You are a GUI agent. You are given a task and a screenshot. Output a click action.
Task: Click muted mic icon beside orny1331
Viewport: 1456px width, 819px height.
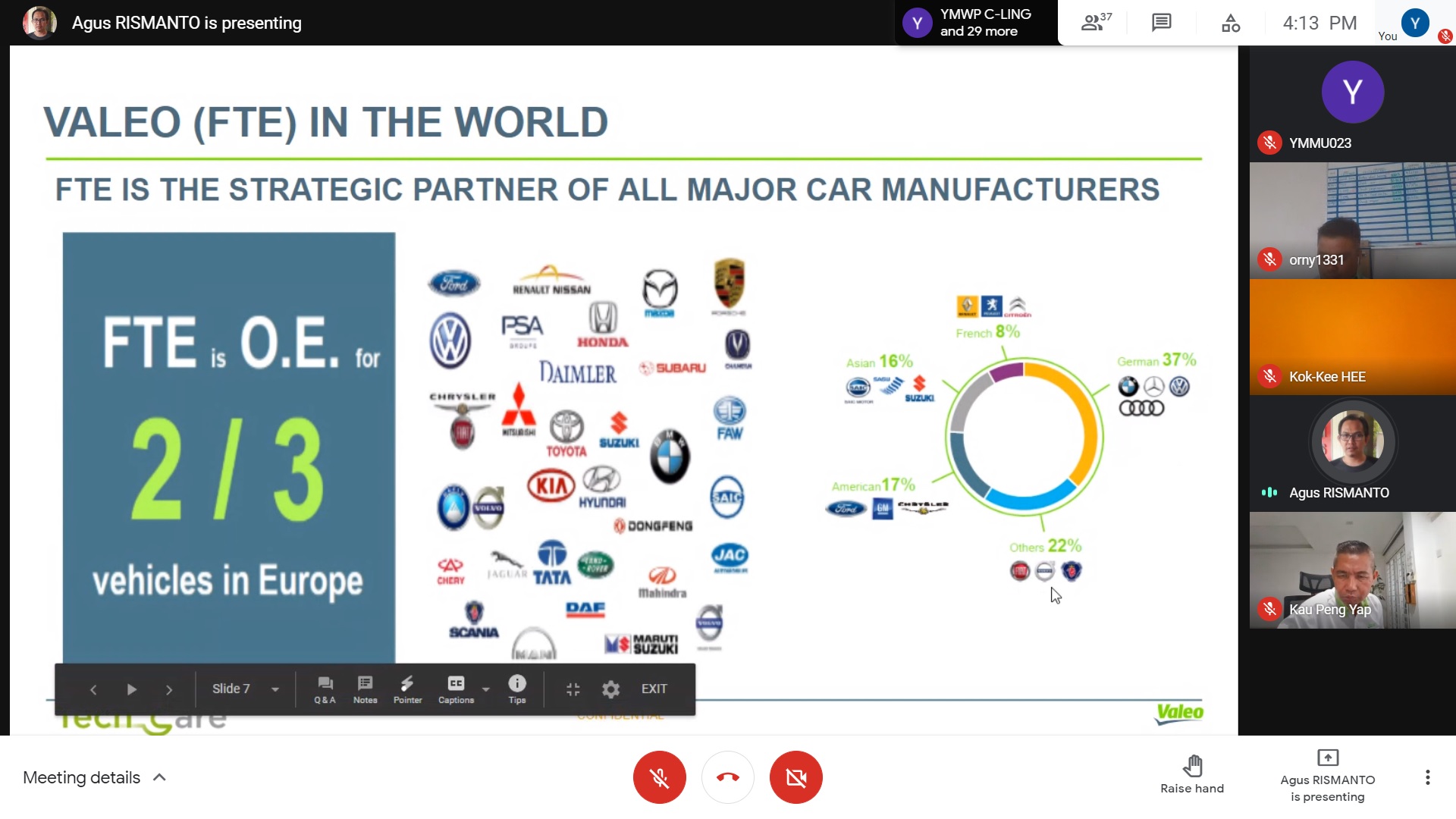[x=1269, y=259]
